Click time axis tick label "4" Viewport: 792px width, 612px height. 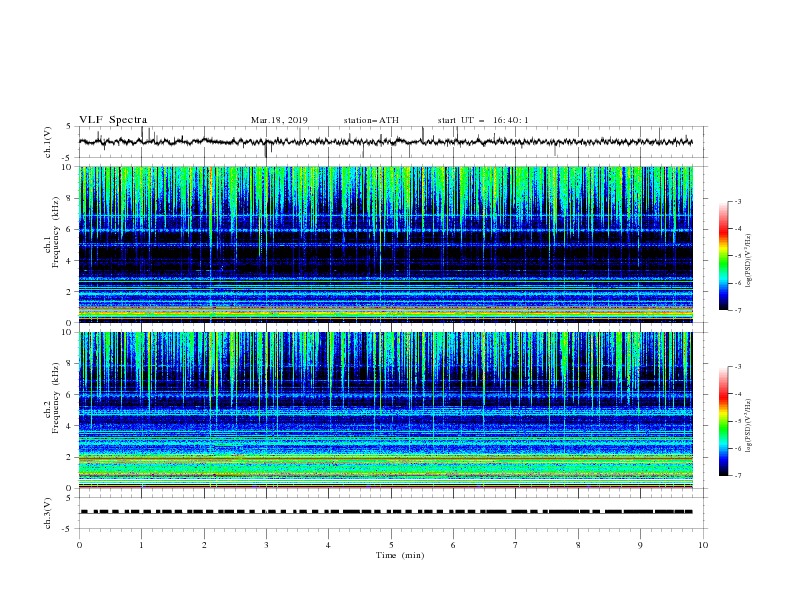point(328,545)
